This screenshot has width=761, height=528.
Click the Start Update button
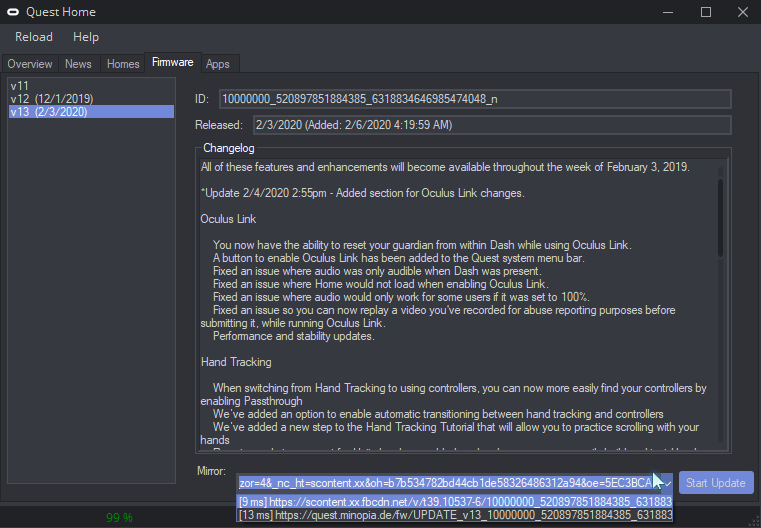(716, 483)
